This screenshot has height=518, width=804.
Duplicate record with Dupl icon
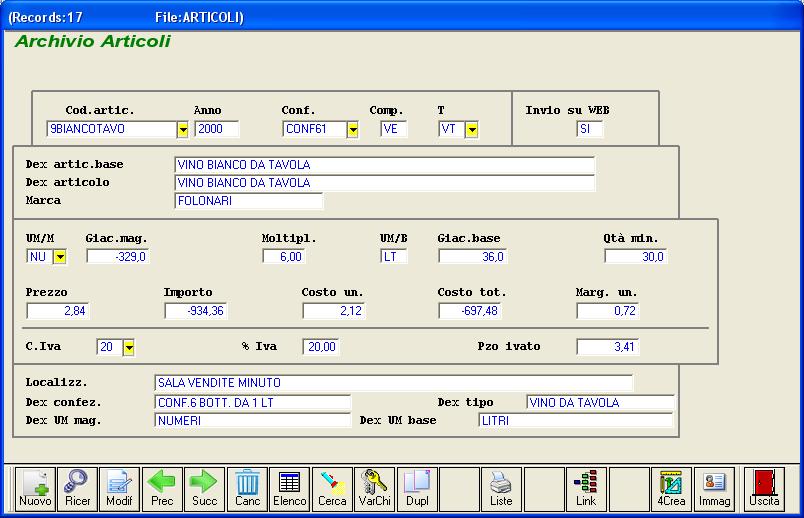(x=416, y=489)
